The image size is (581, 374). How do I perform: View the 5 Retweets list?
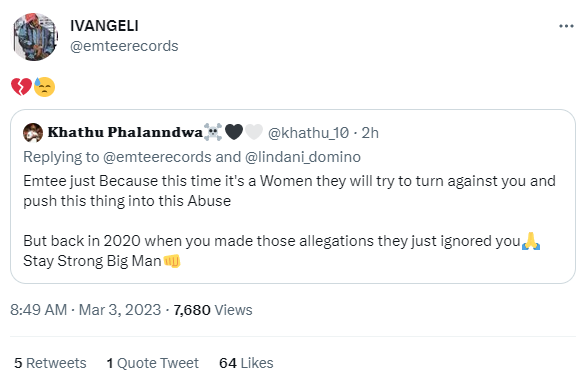point(50,363)
